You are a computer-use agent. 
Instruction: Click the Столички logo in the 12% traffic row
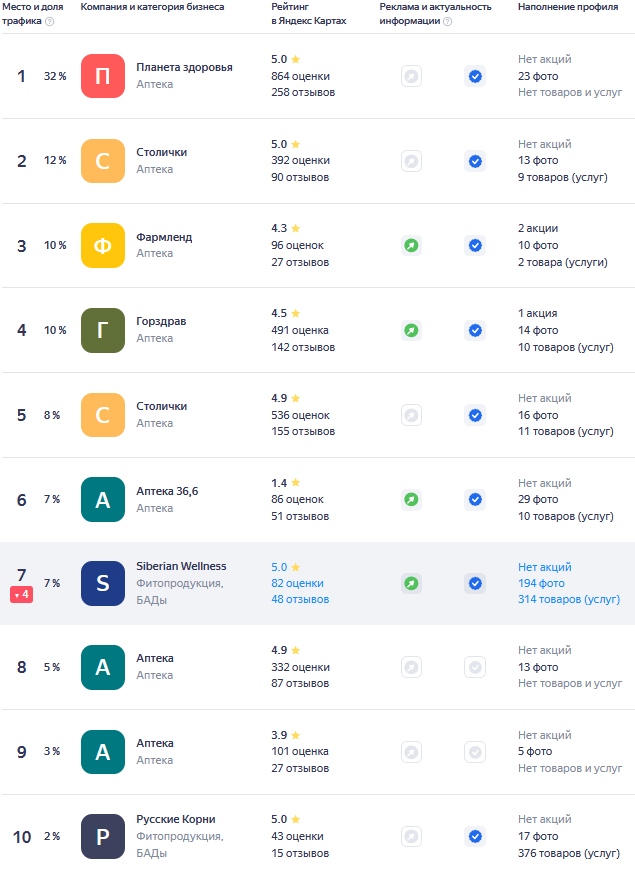pos(103,161)
